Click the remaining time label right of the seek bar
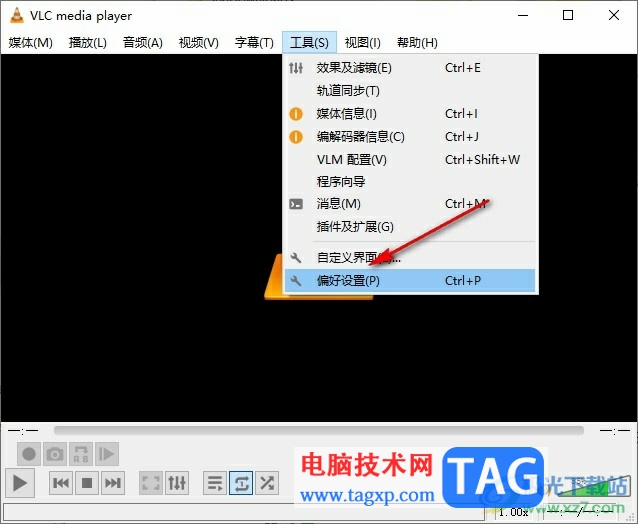This screenshot has width=638, height=524. [x=615, y=430]
